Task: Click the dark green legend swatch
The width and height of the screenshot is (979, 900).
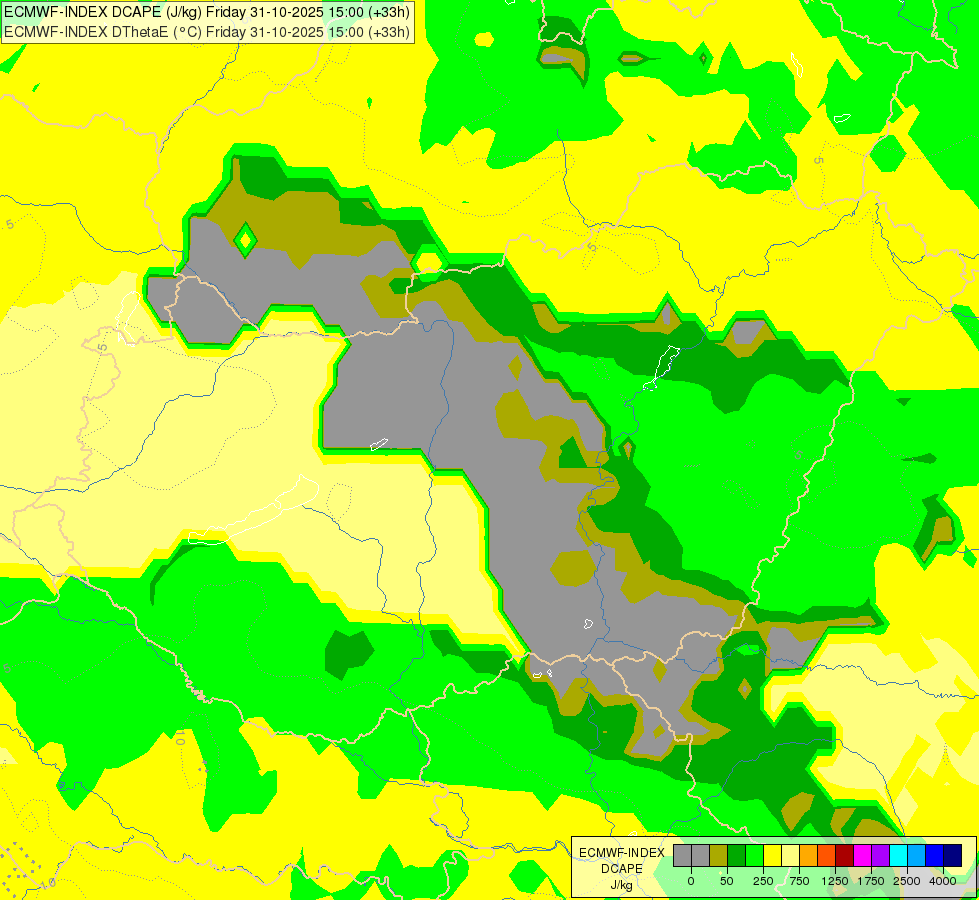Action: click(737, 855)
